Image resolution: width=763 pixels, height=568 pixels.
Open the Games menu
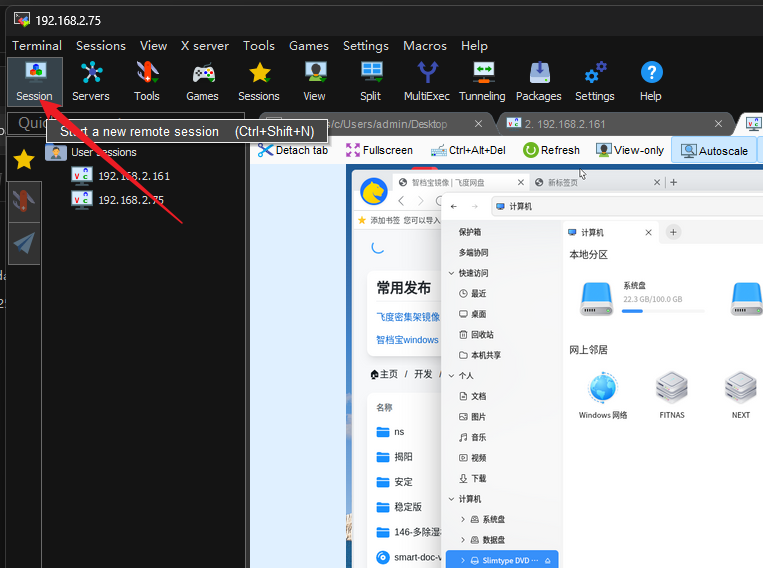[309, 46]
